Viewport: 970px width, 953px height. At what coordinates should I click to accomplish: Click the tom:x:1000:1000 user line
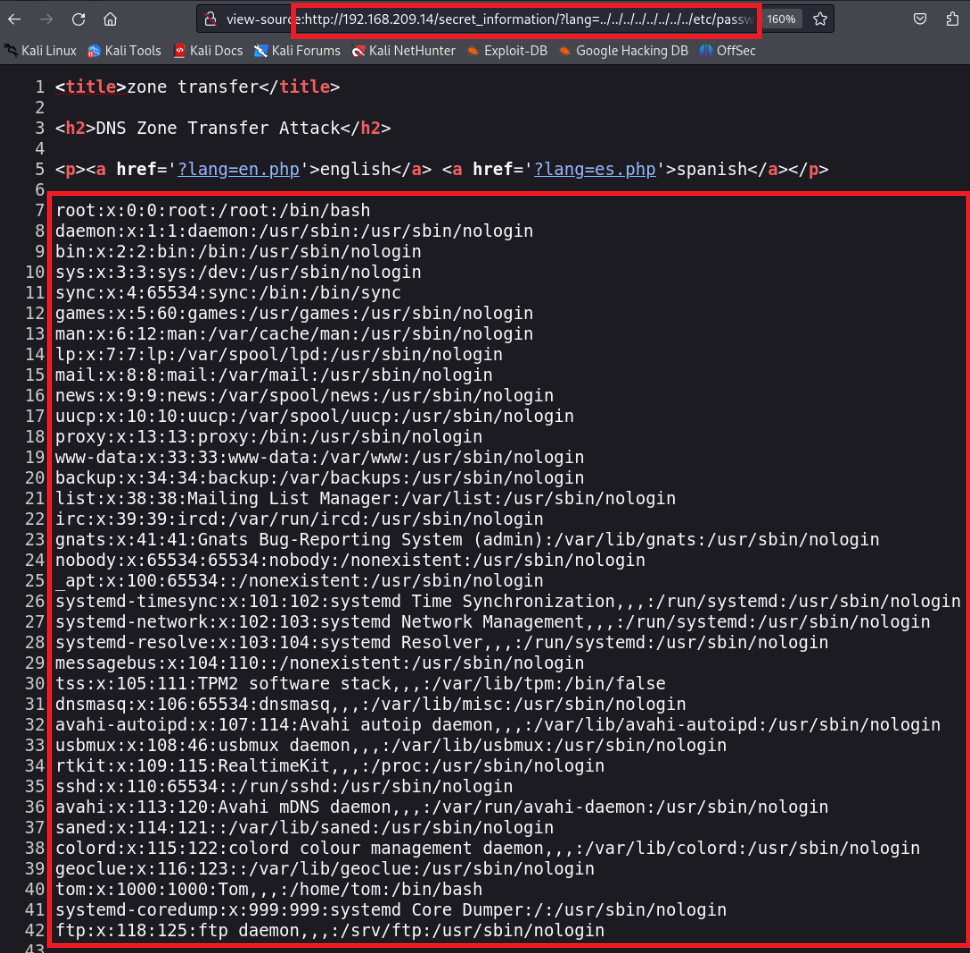click(268, 889)
